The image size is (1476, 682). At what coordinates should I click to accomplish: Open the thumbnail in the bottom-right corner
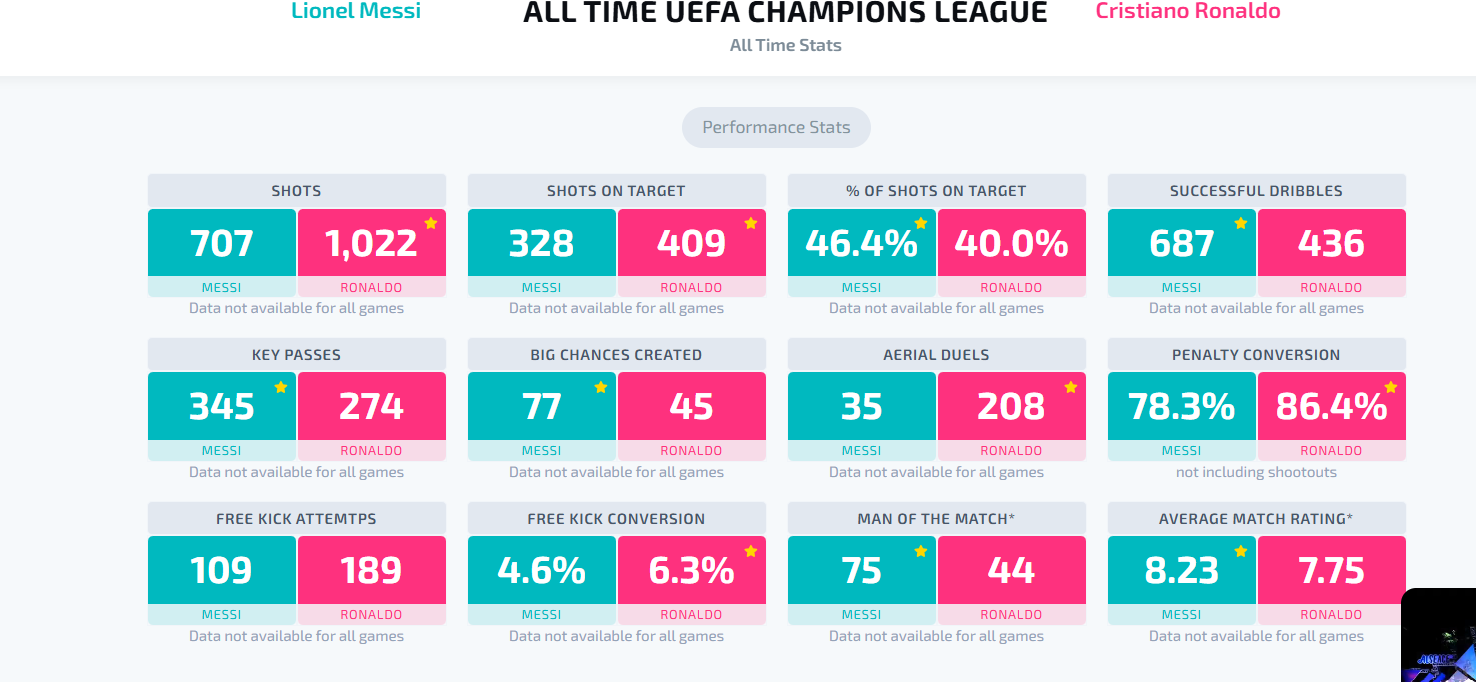coord(1438,635)
